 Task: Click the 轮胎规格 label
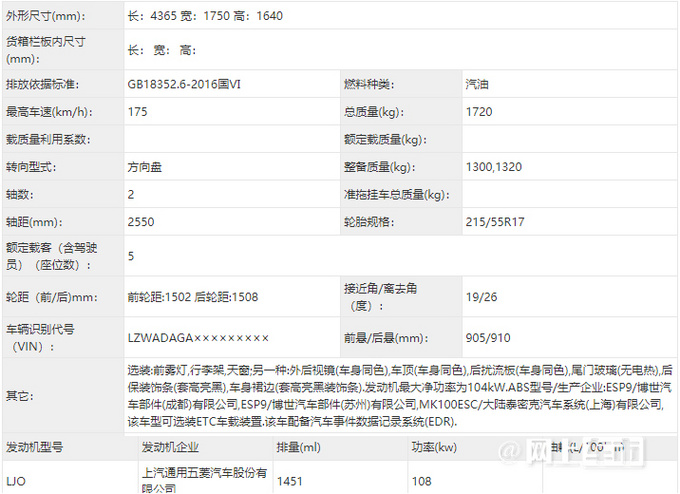[x=369, y=222]
